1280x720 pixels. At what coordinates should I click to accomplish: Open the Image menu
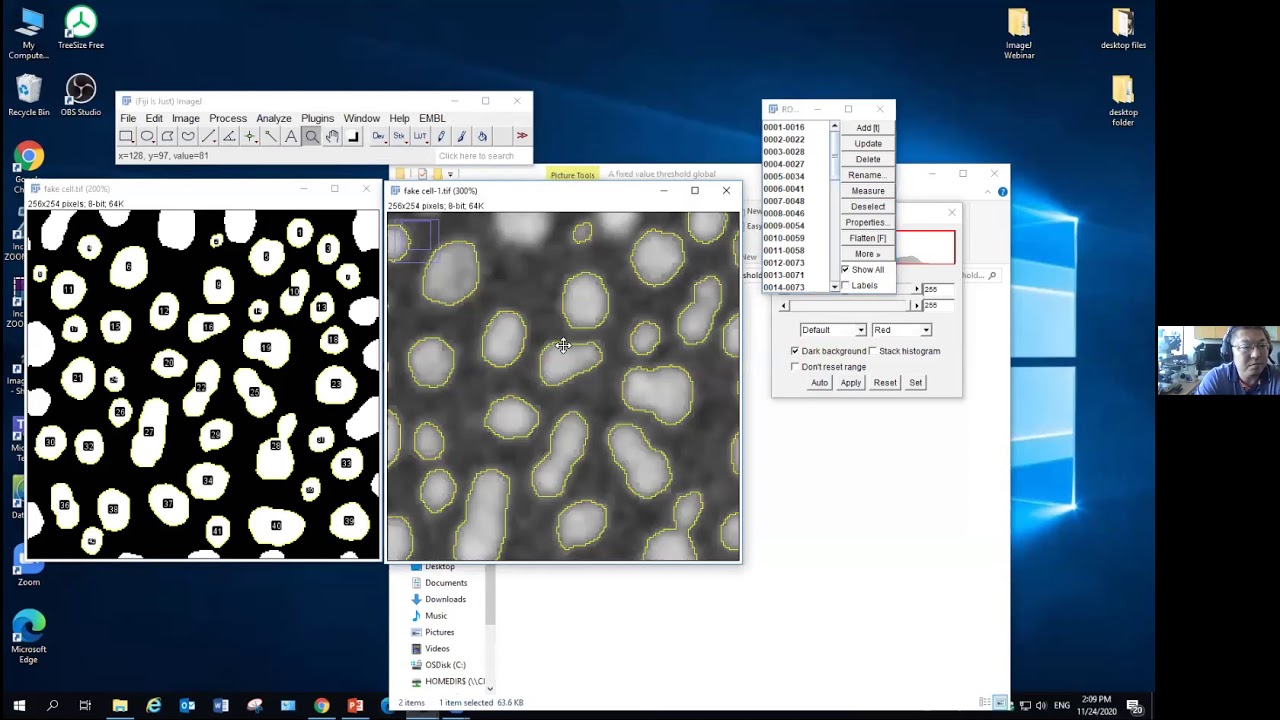pyautogui.click(x=186, y=118)
